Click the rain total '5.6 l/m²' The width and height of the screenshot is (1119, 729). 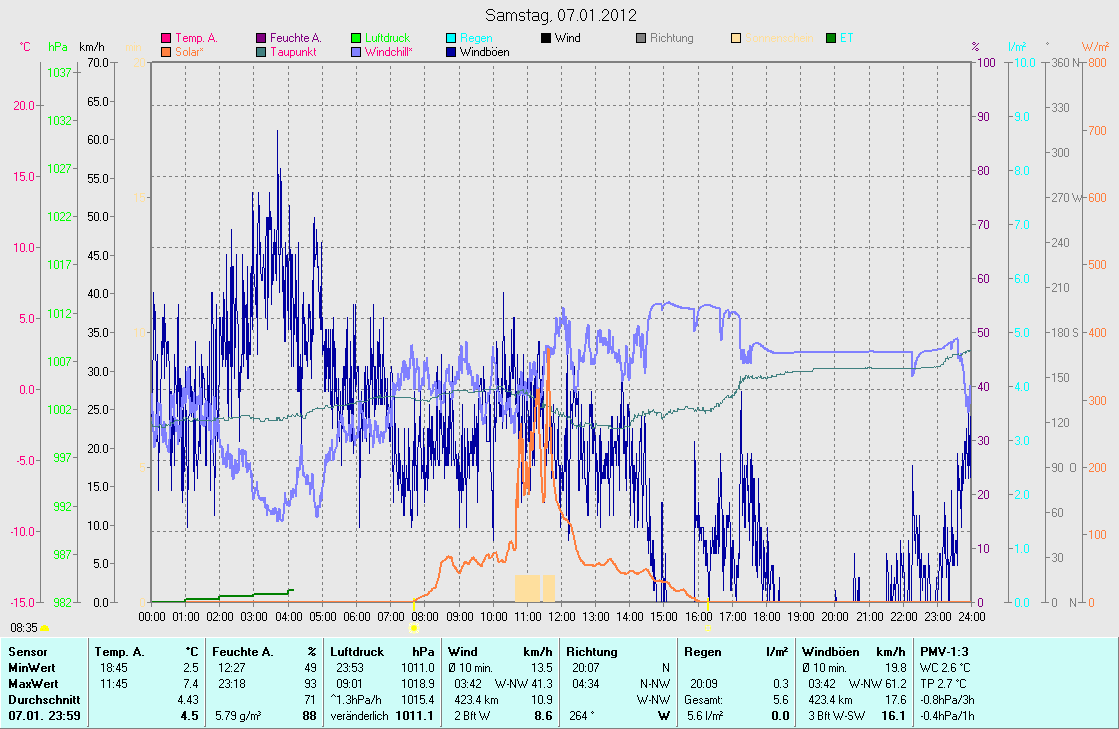coord(705,715)
